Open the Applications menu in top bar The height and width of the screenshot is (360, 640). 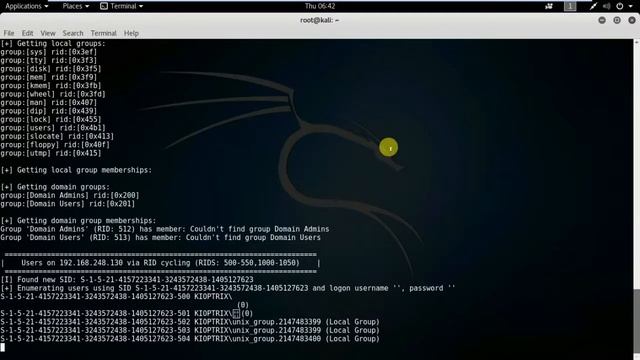coord(27,6)
